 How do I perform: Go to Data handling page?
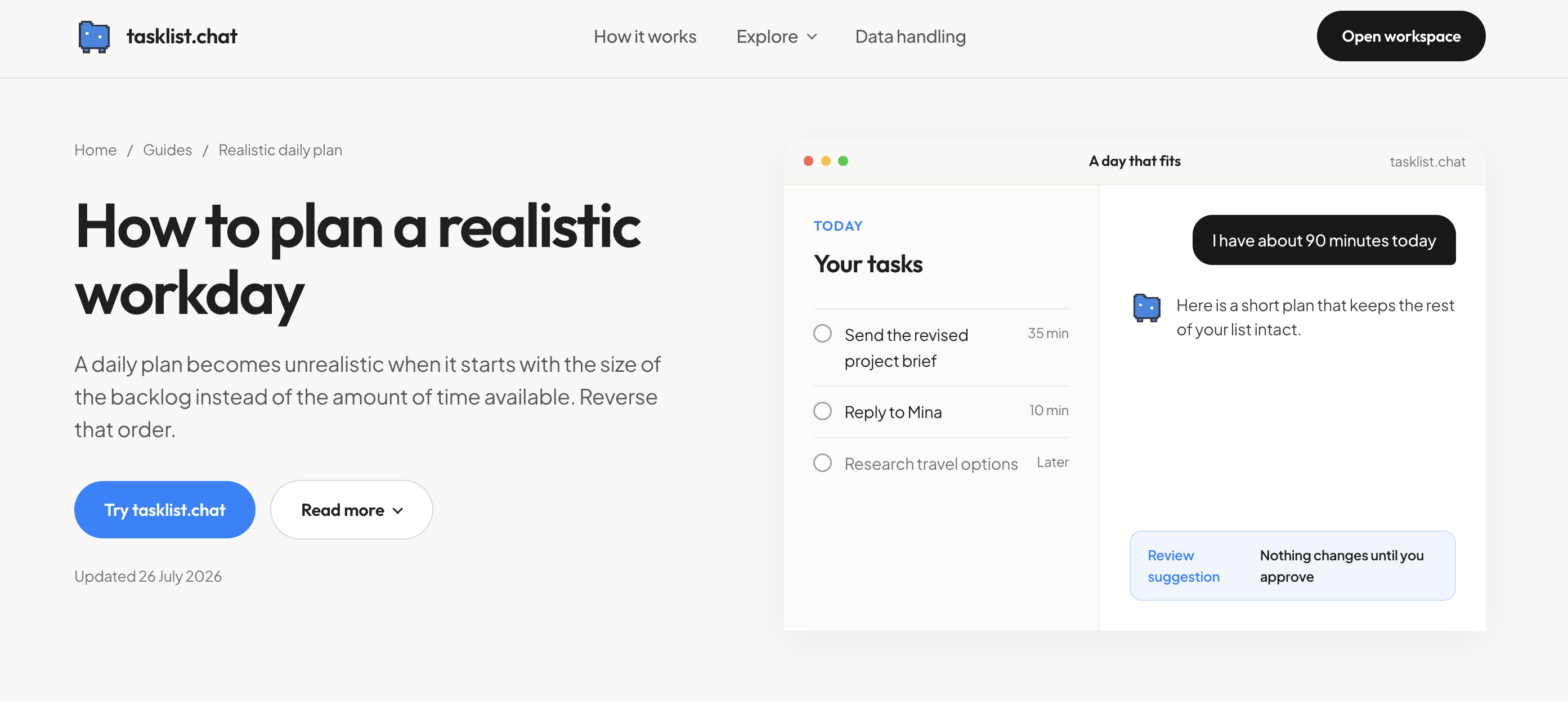(x=910, y=37)
